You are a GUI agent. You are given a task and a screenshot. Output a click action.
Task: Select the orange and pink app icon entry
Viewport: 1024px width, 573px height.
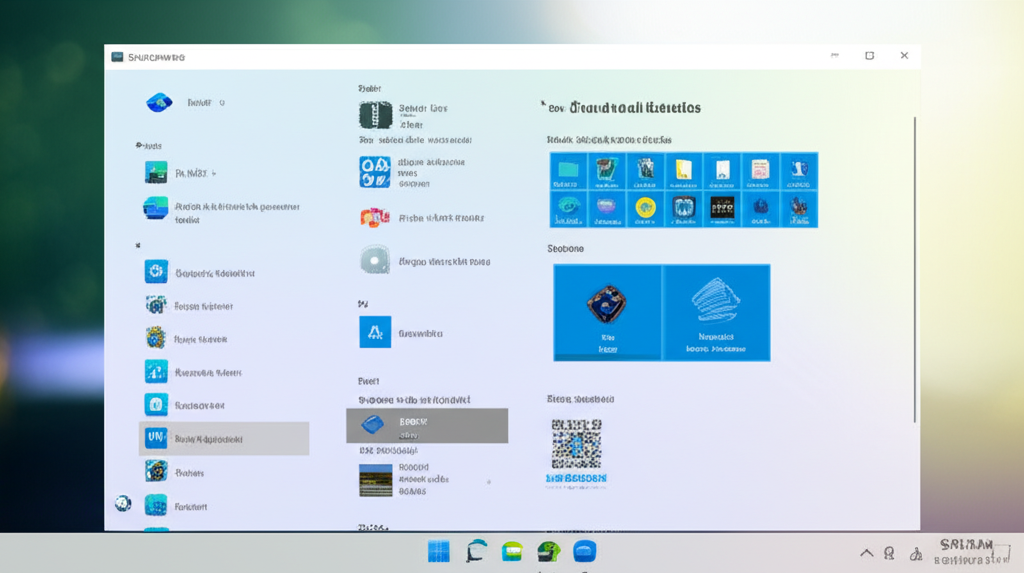coord(375,217)
